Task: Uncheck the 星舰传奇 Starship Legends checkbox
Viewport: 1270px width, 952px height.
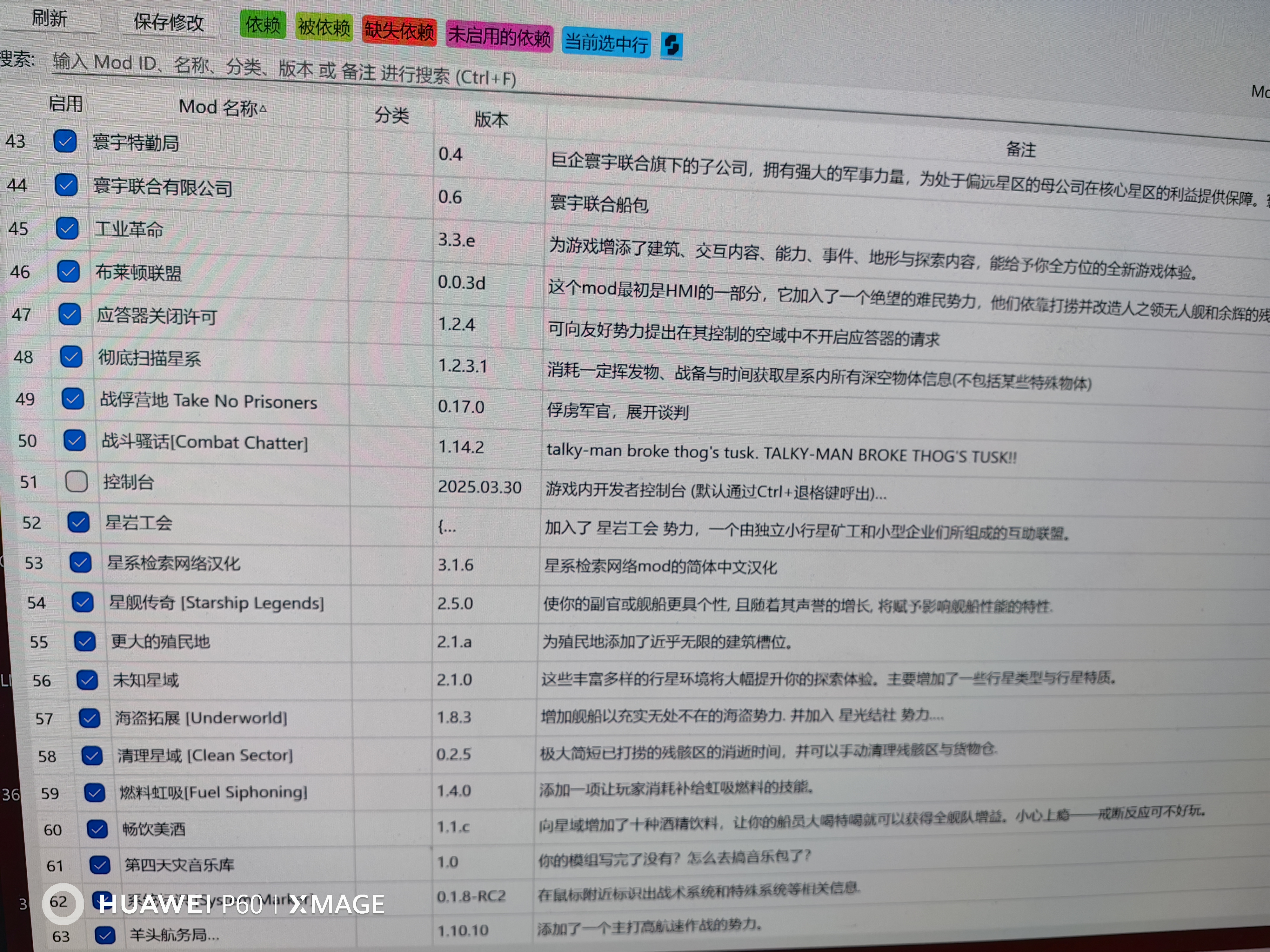Action: [83, 601]
